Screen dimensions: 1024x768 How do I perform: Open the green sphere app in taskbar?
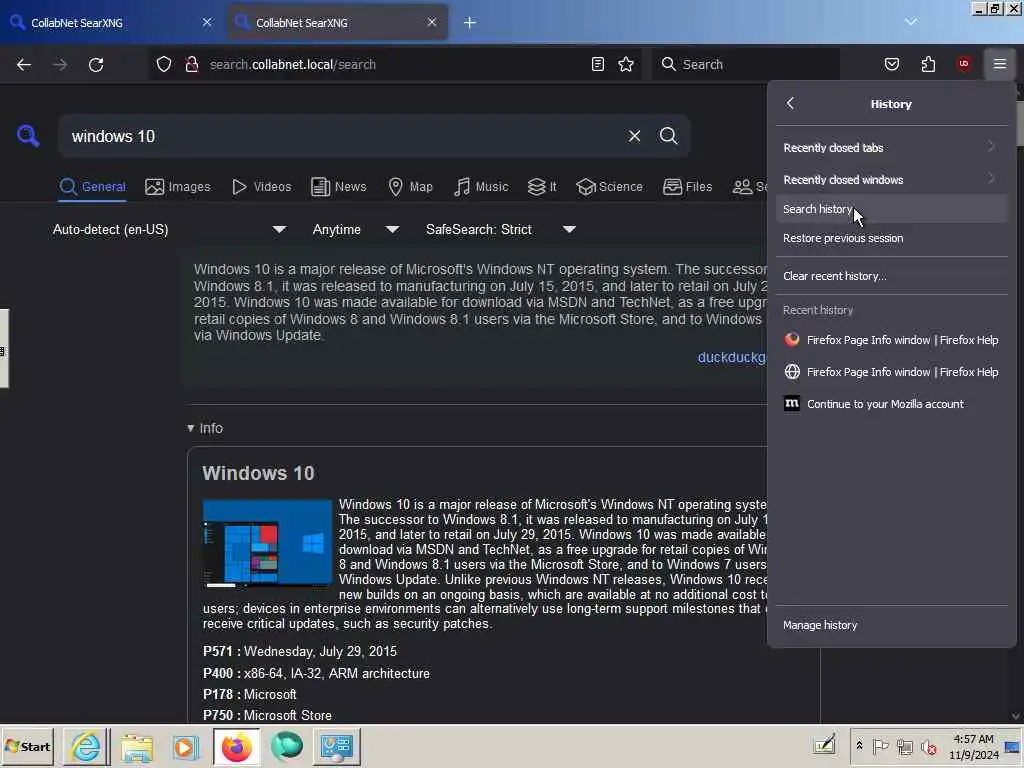[287, 746]
